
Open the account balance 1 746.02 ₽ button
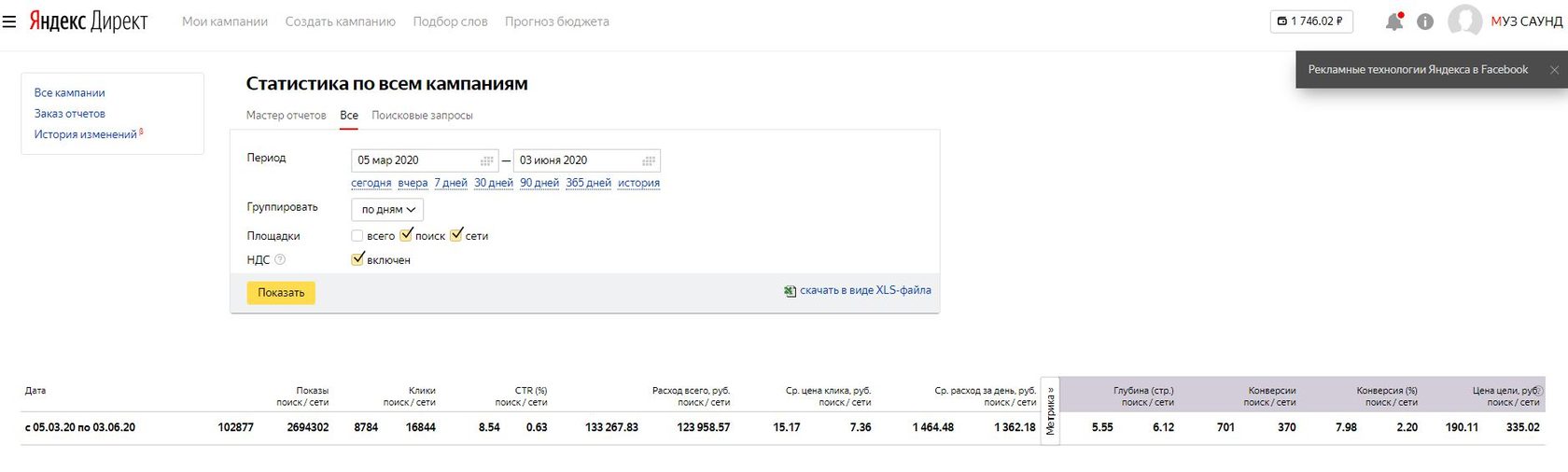[x=1311, y=21]
